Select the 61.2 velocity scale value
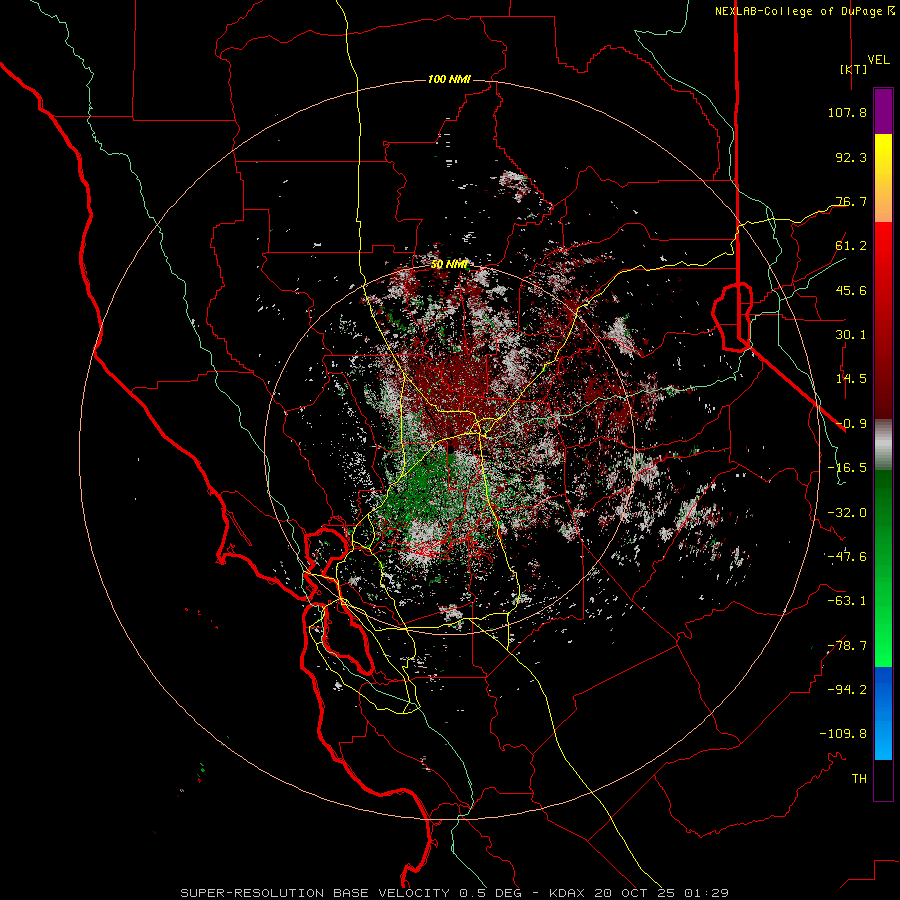The image size is (900, 900). pyautogui.click(x=851, y=246)
